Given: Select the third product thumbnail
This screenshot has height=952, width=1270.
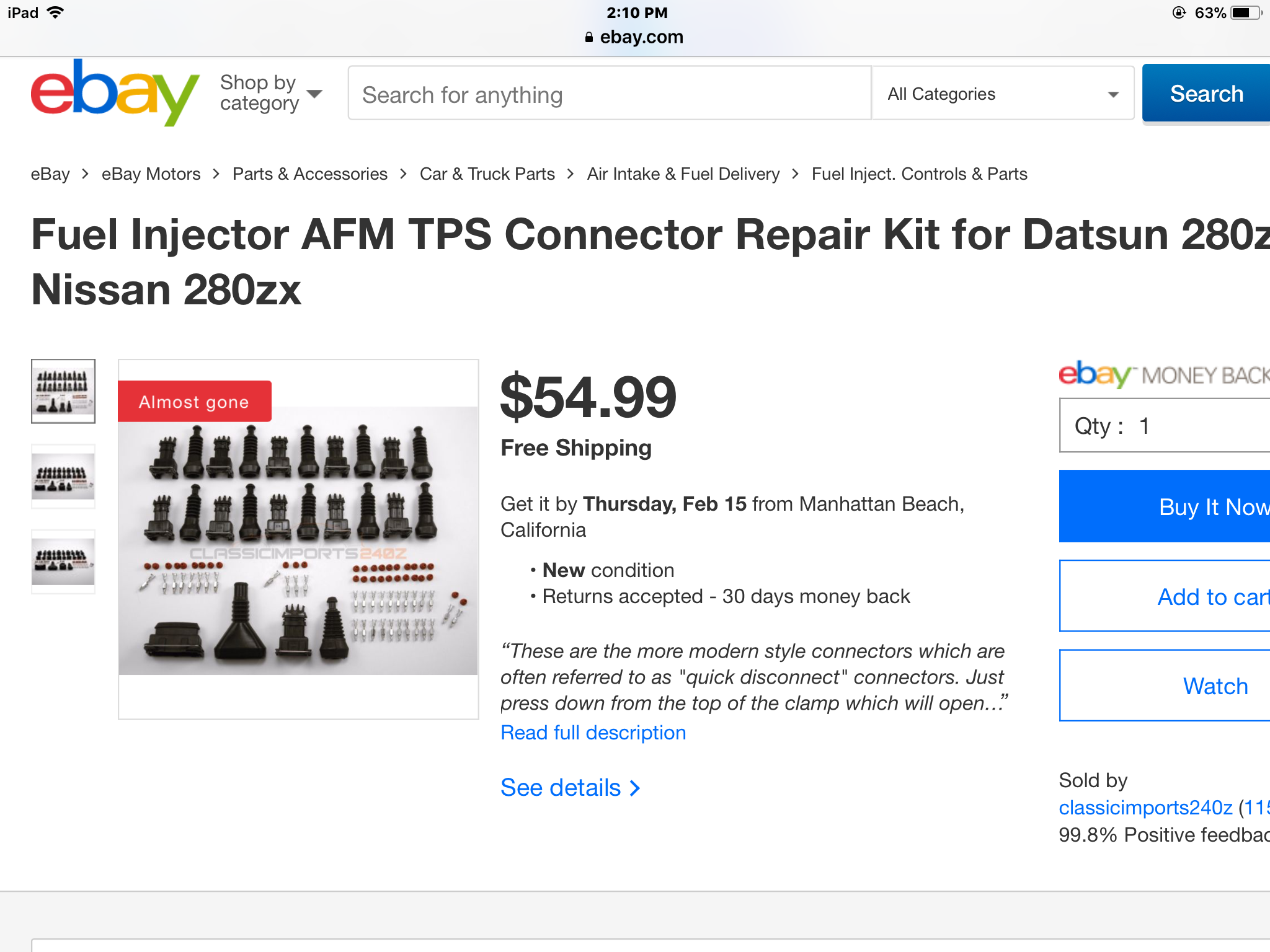Looking at the screenshot, I should (x=63, y=562).
